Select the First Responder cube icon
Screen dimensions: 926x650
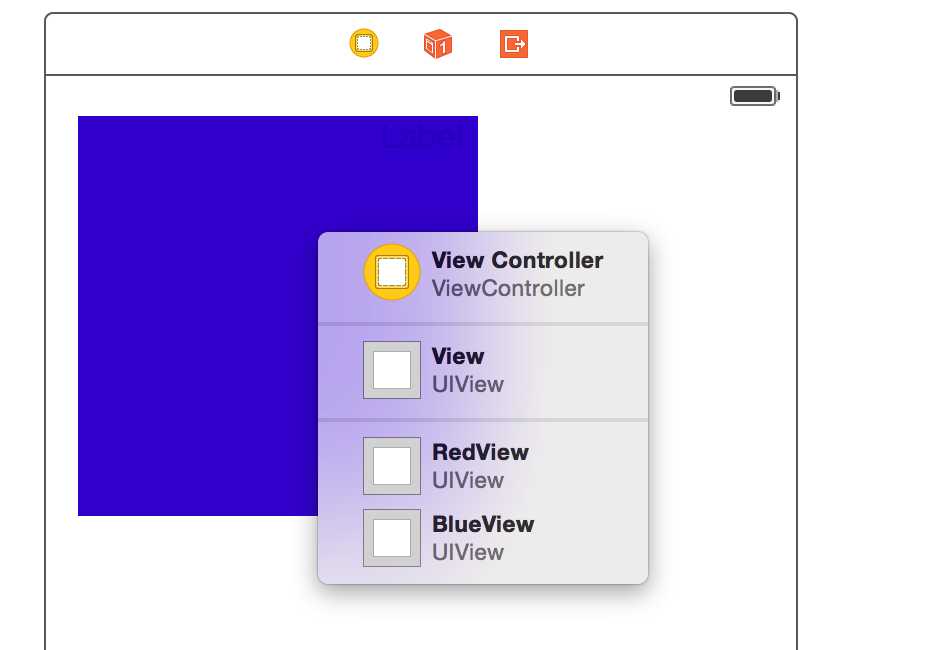(438, 44)
